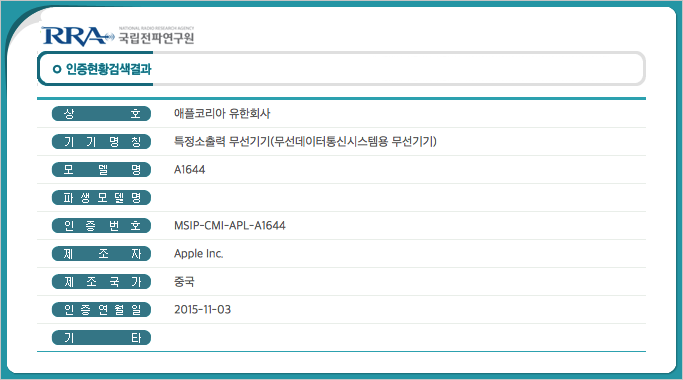Click the 기기명칭 label pill
Image resolution: width=683 pixels, height=380 pixels.
point(101,142)
